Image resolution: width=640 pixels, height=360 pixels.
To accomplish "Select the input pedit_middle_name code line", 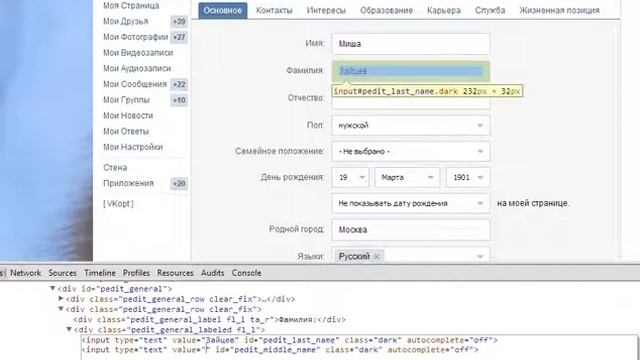I will [280, 350].
